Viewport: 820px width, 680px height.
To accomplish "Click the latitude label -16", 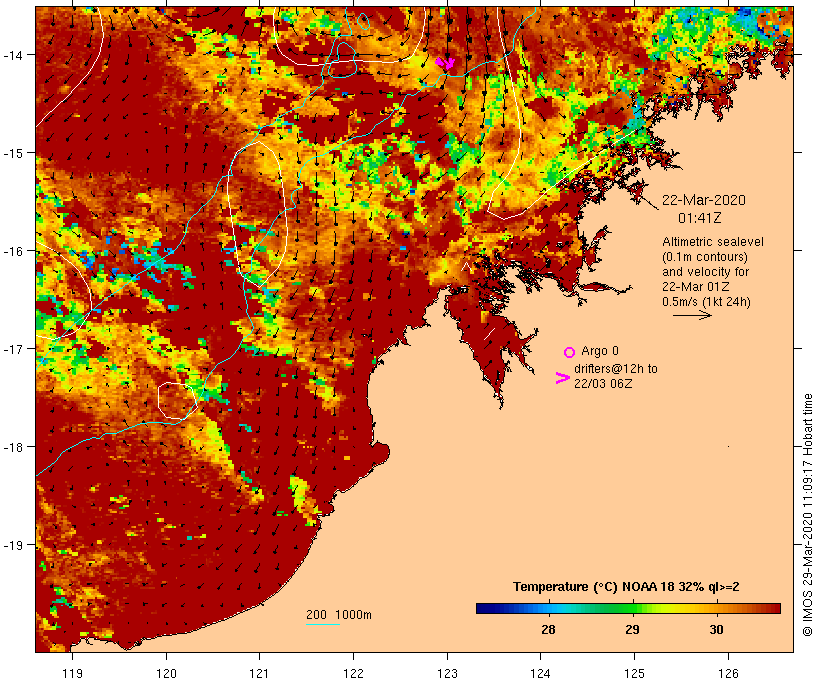I will click(13, 251).
